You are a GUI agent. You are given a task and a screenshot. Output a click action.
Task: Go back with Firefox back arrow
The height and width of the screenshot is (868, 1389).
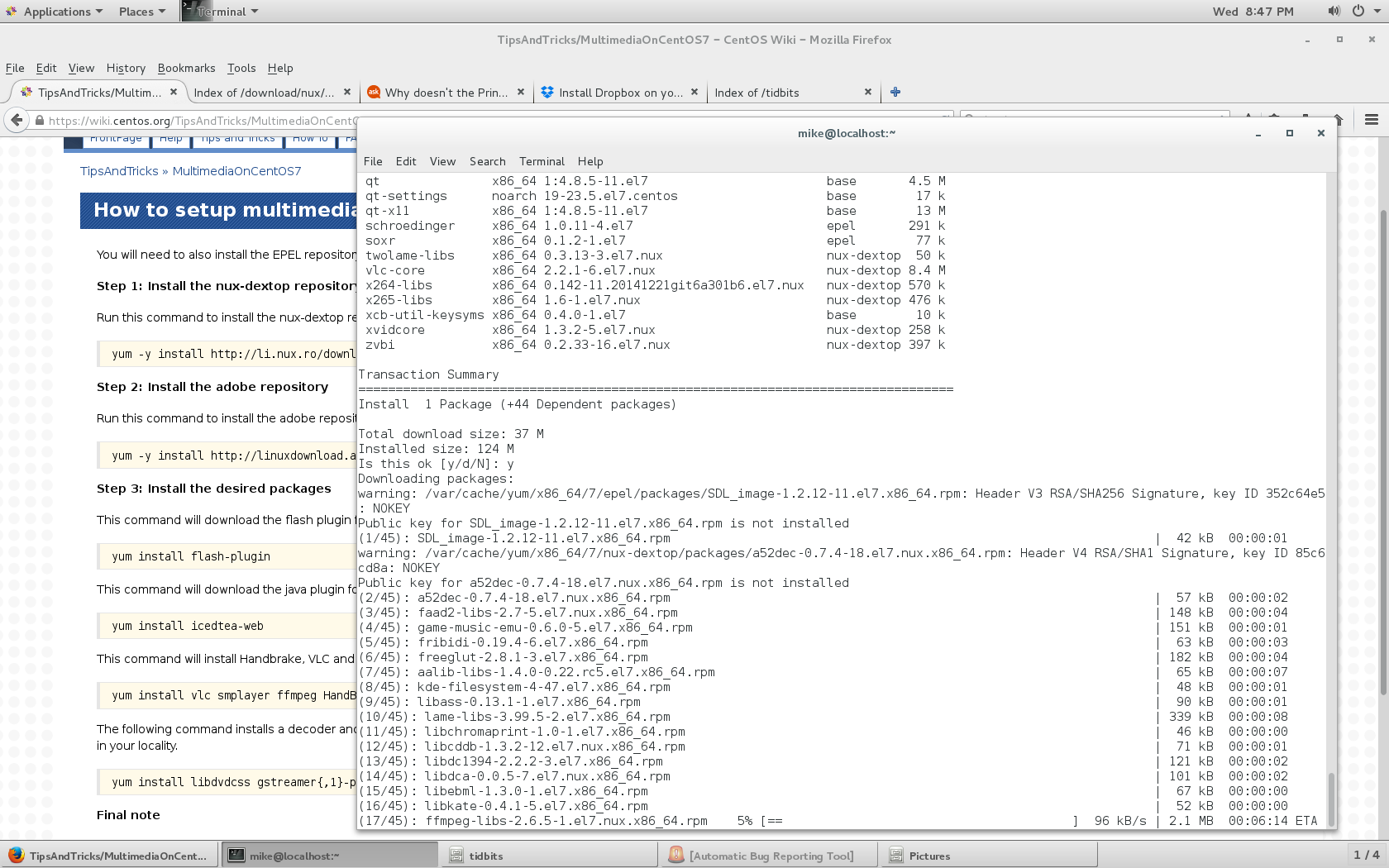[17, 120]
